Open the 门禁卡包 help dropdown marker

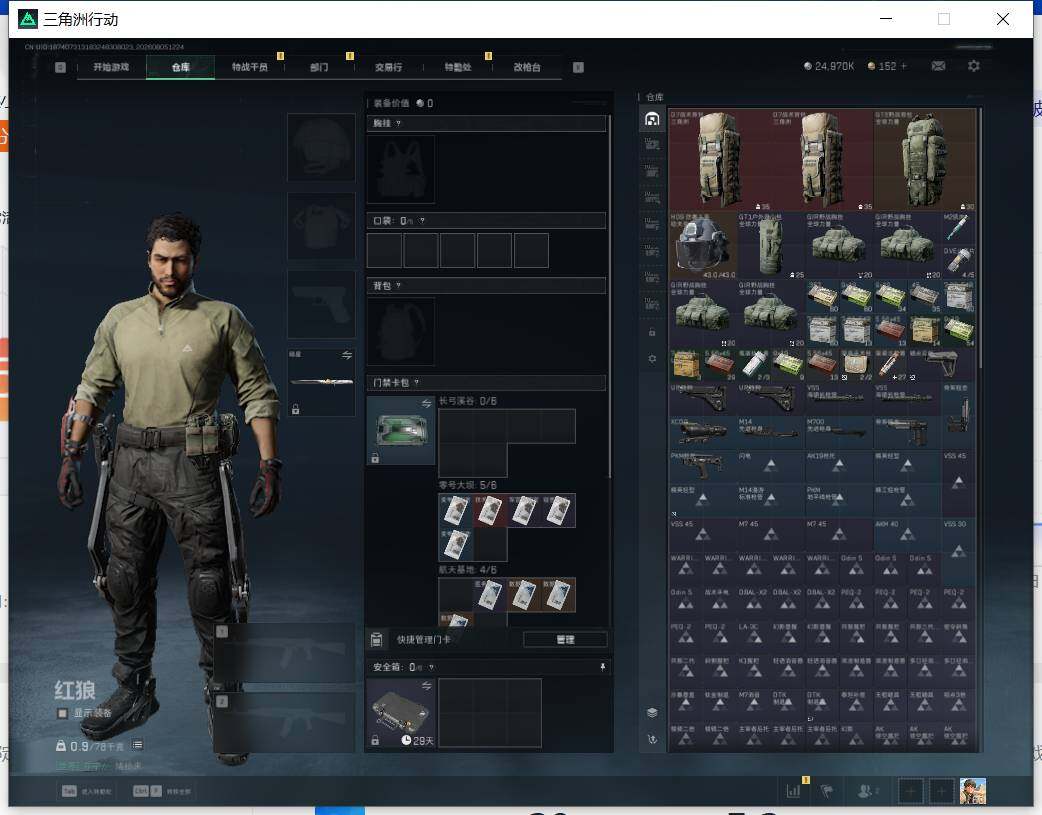(417, 382)
